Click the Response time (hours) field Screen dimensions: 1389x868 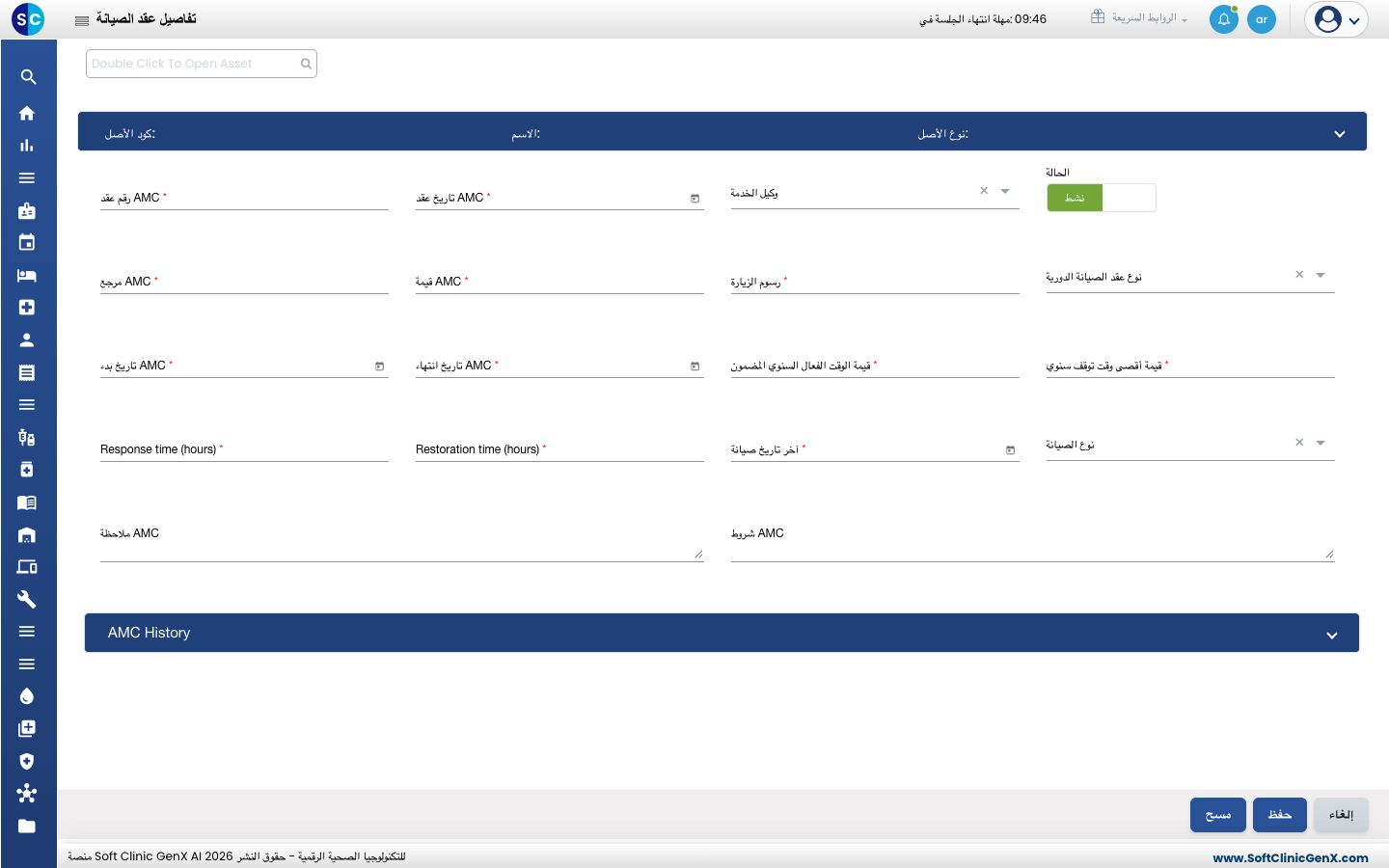(244, 449)
